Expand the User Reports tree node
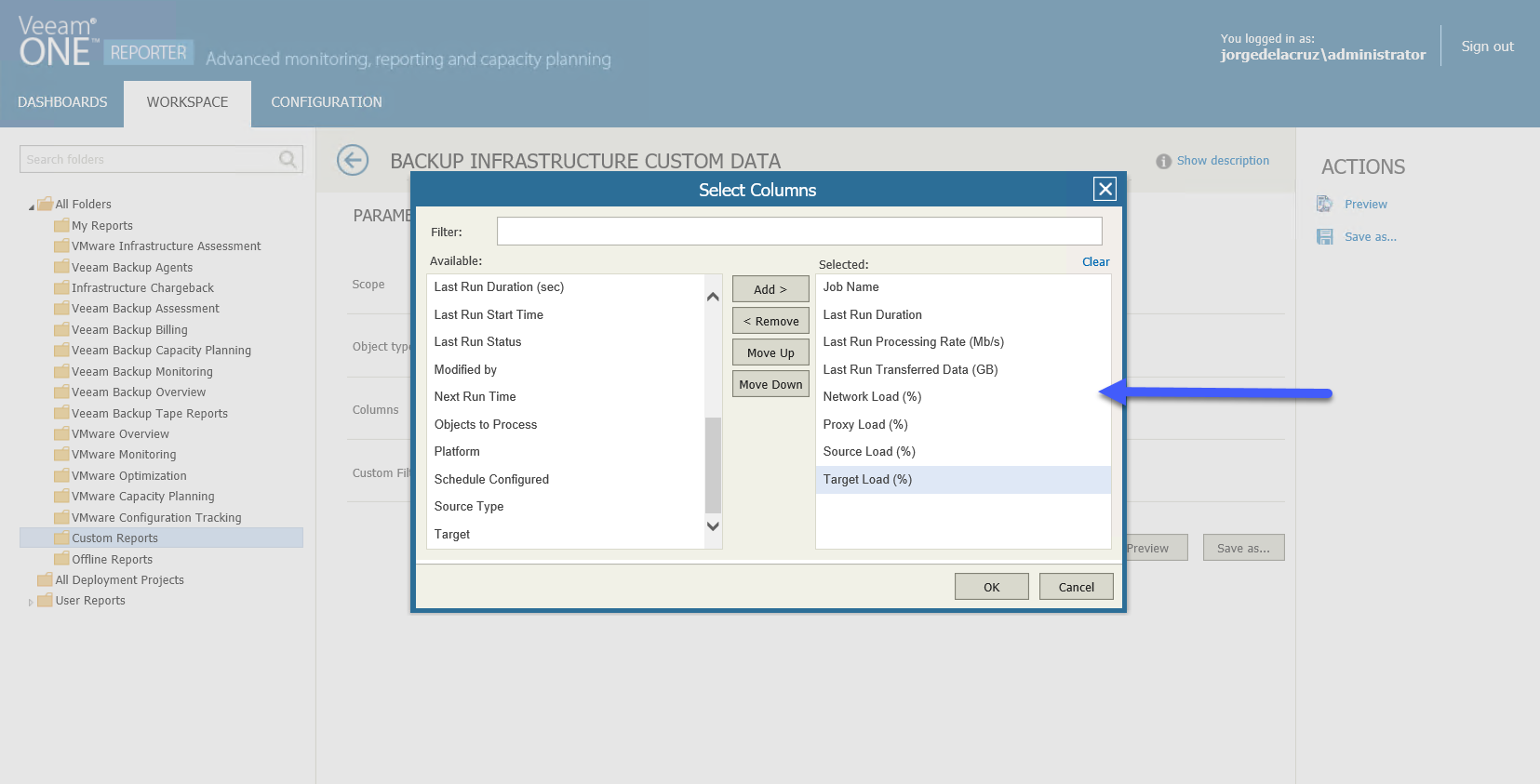Image resolution: width=1540 pixels, height=784 pixels. tap(31, 602)
